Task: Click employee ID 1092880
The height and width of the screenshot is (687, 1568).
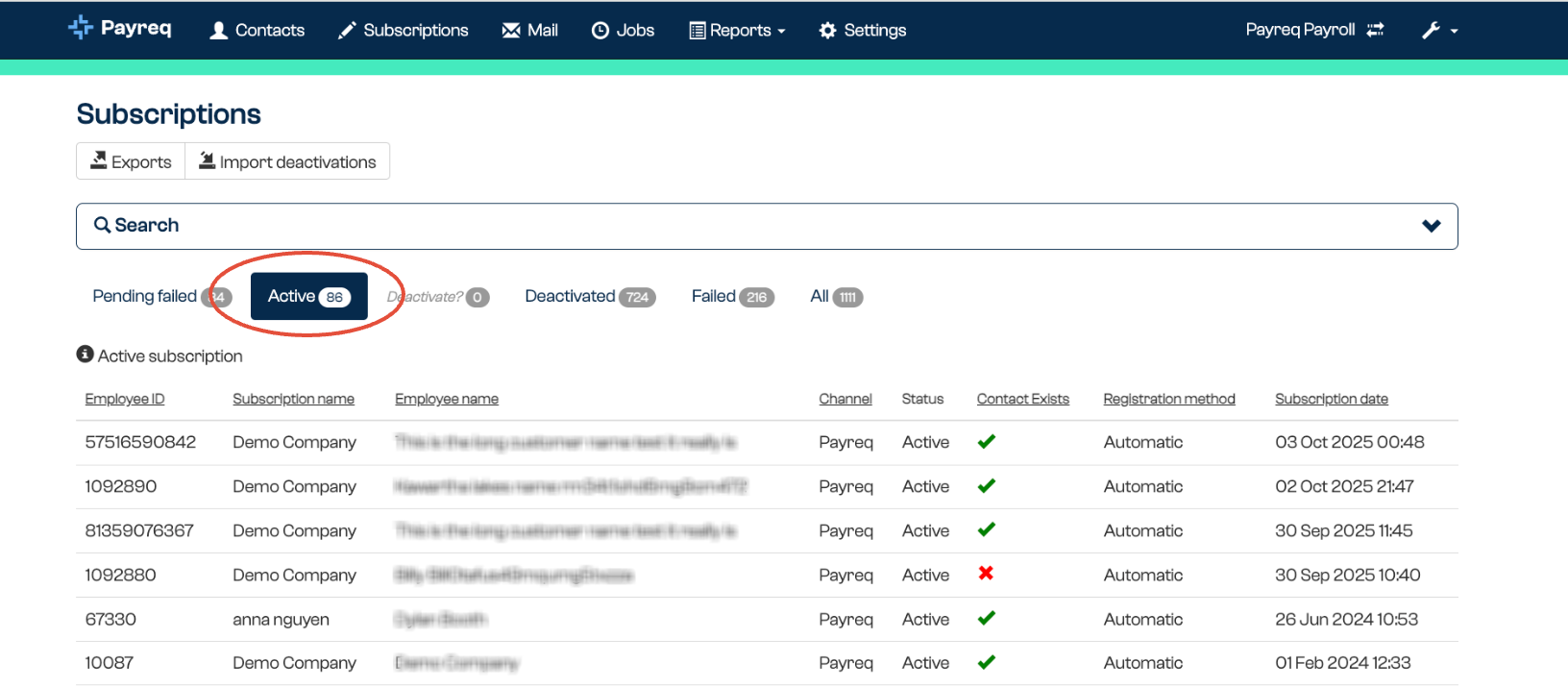Action: 120,575
